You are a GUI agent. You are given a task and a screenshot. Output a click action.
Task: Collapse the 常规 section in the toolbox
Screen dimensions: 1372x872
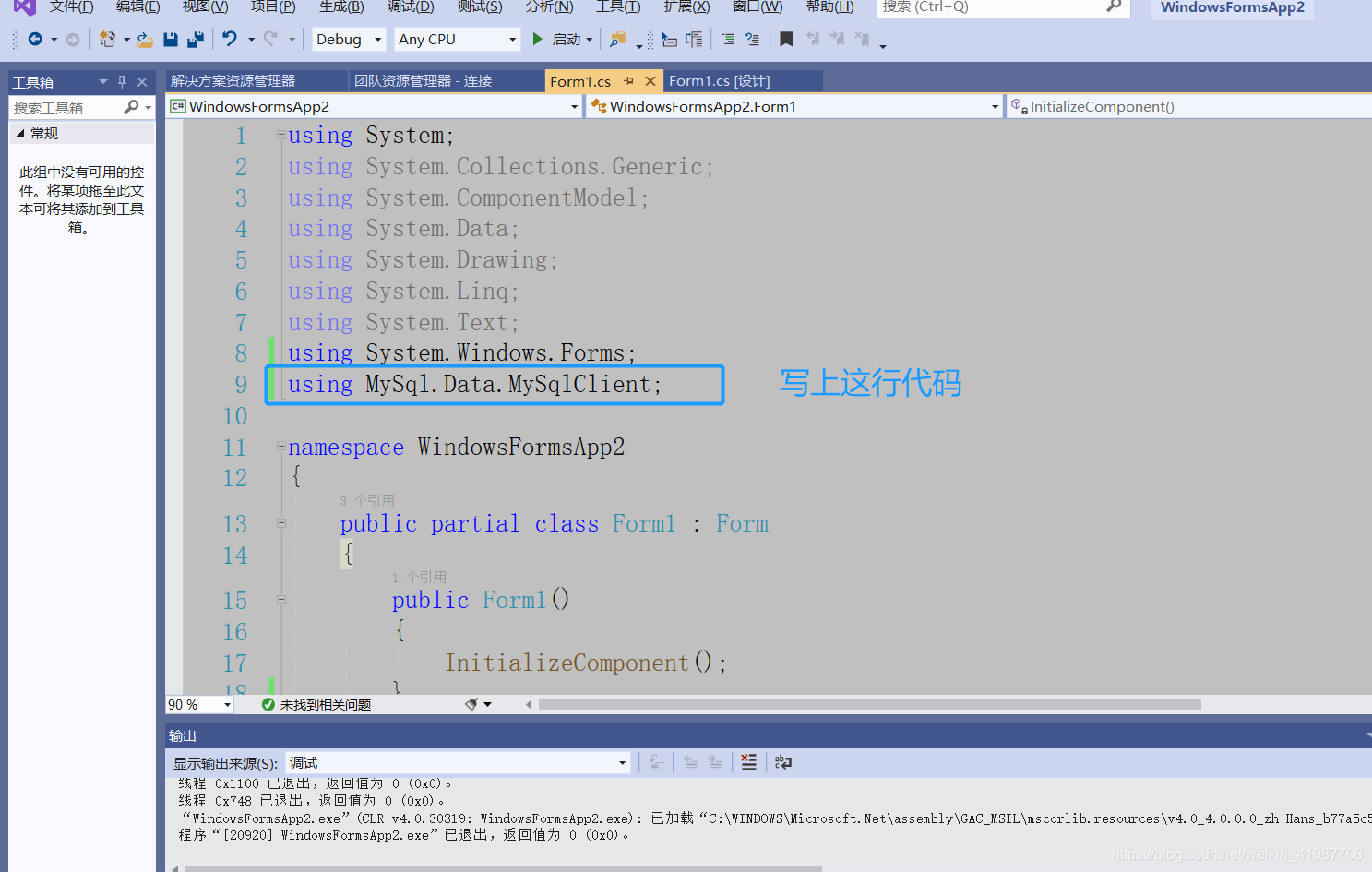point(20,133)
